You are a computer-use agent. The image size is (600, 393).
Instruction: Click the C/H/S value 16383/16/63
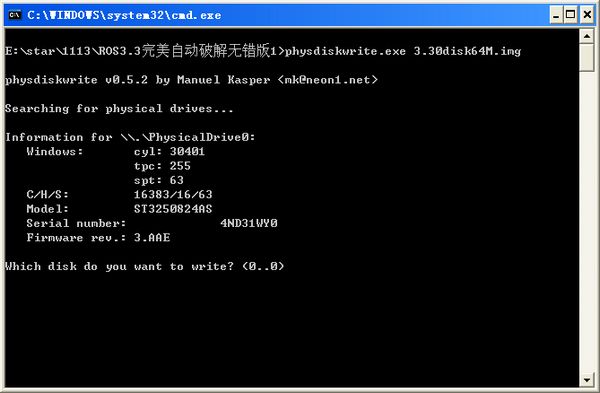click(173, 194)
